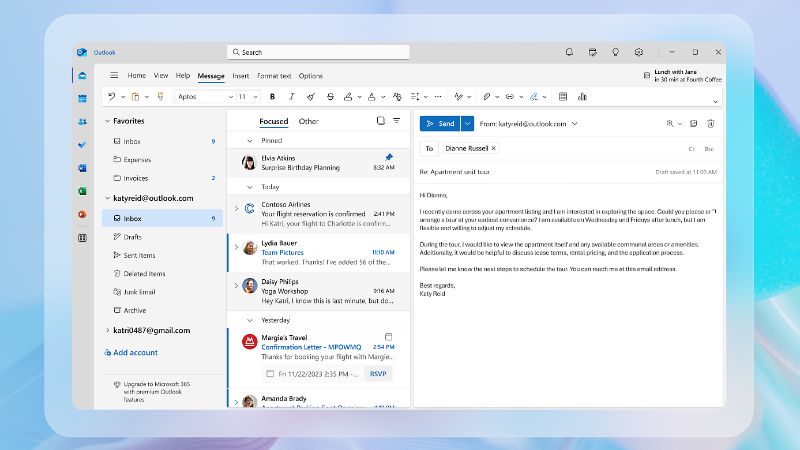
Task: Open the Calendar from the left sidebar
Action: point(82,98)
